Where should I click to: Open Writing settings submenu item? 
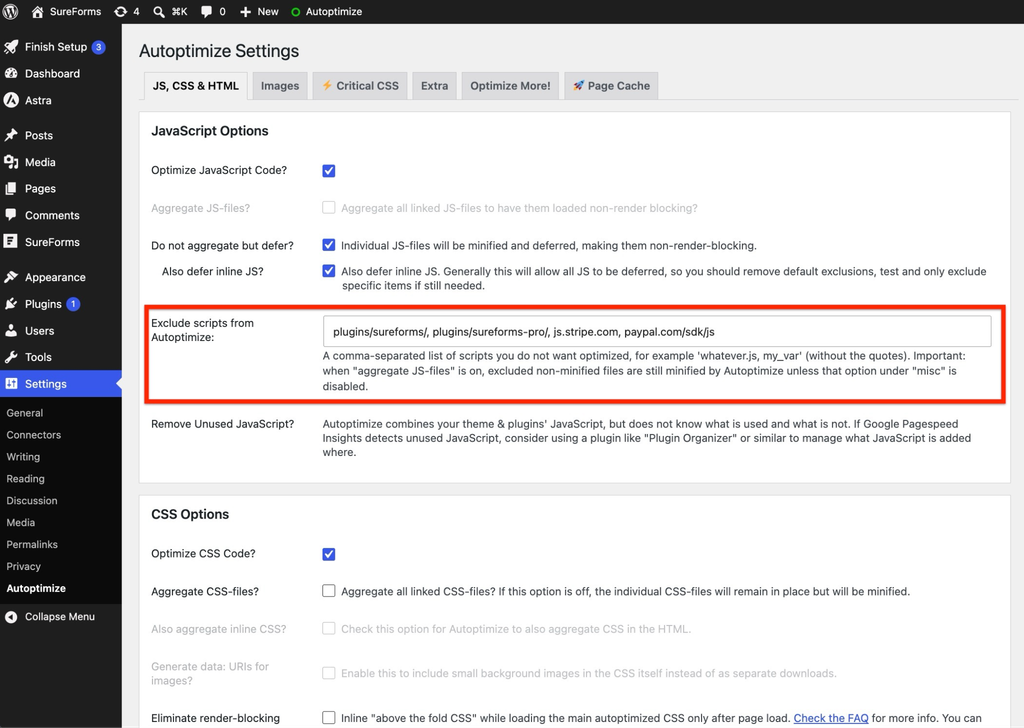[23, 457]
